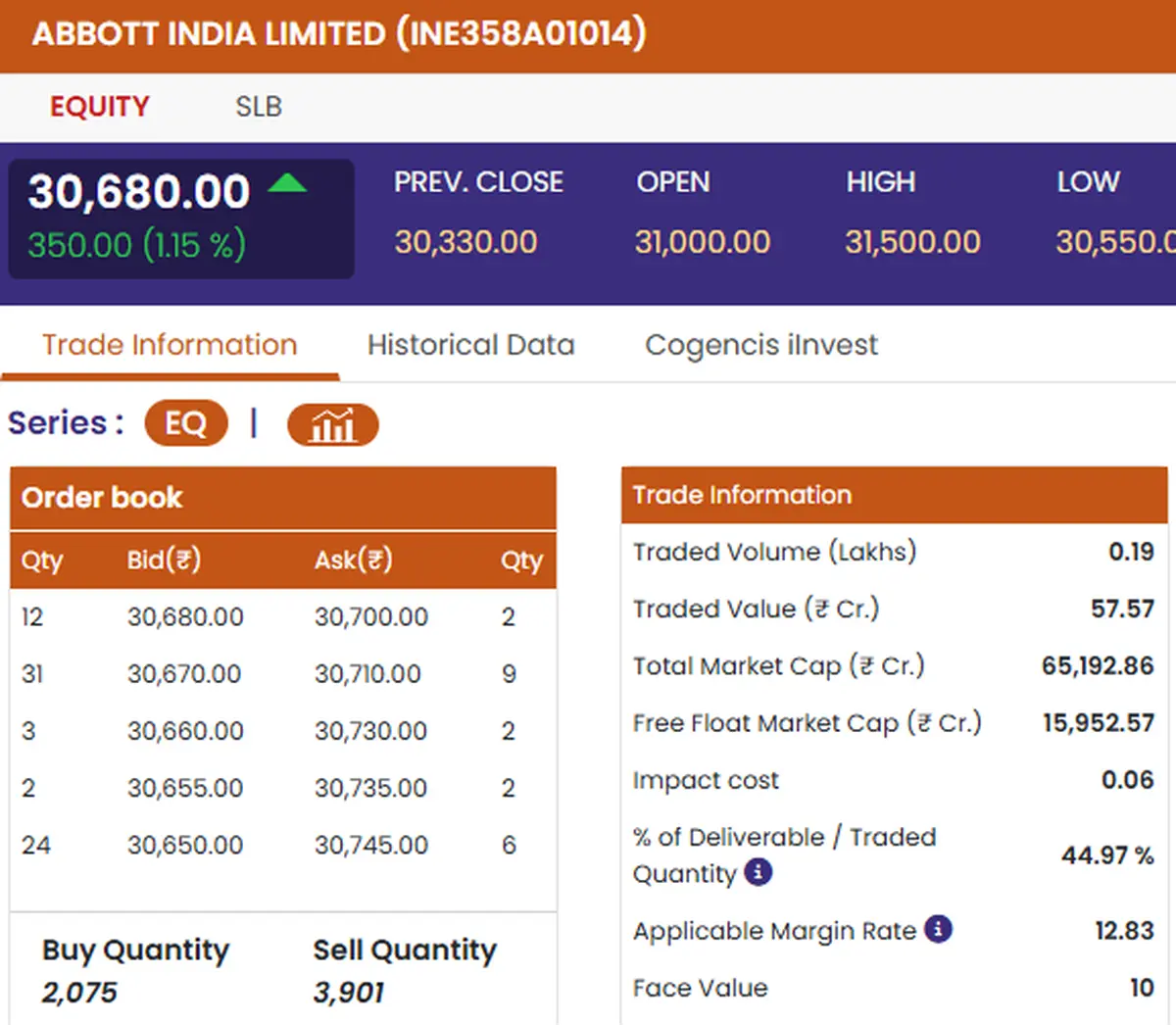Image resolution: width=1176 pixels, height=1025 pixels.
Task: Click the deliverable percentage 44.97 %
Action: [x=1107, y=855]
